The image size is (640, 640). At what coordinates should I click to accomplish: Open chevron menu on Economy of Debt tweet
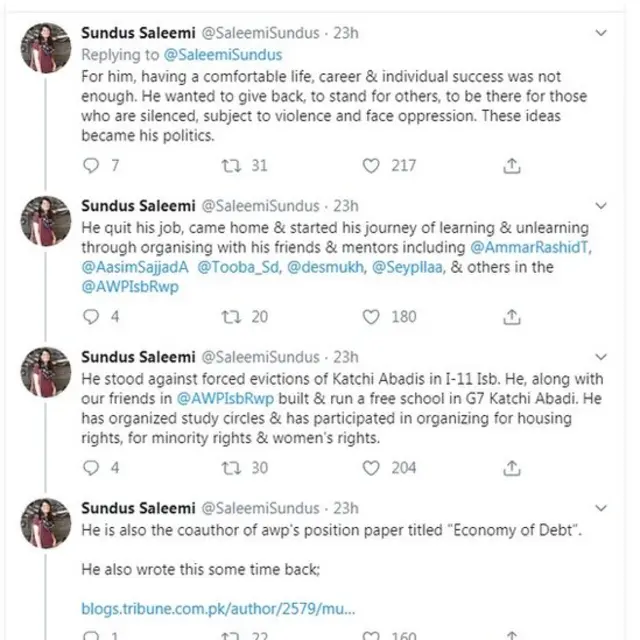[600, 508]
